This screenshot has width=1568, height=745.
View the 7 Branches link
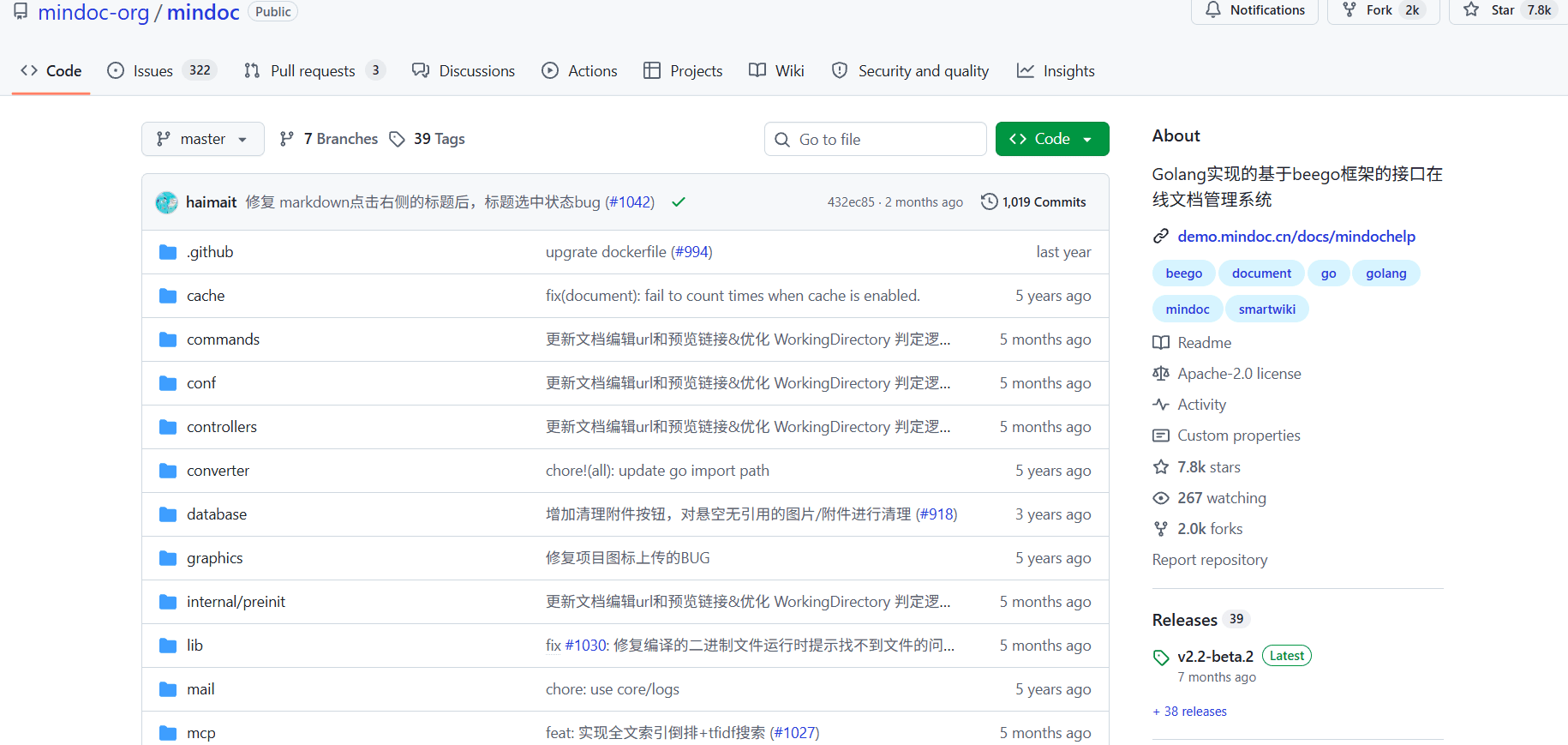(329, 139)
